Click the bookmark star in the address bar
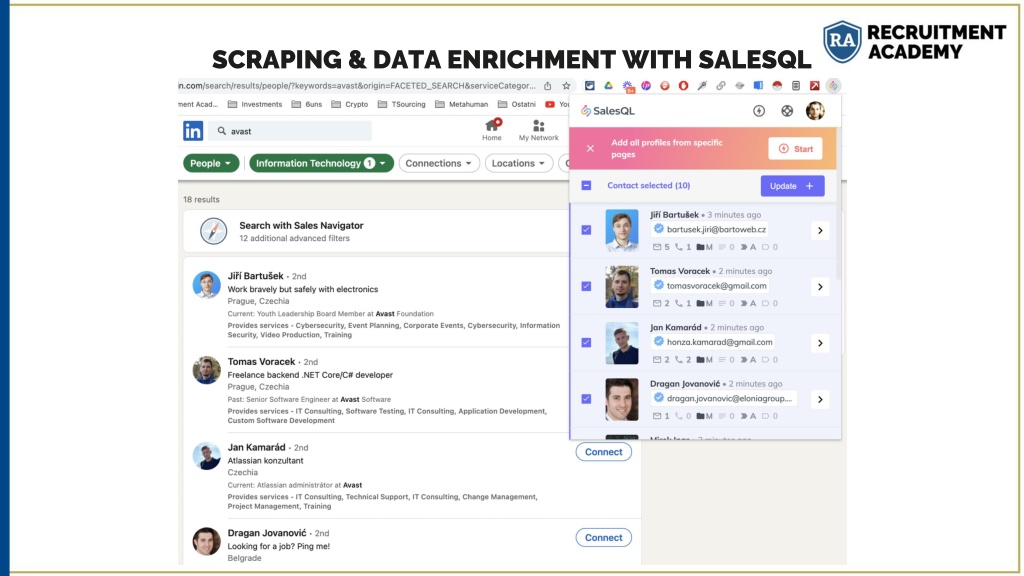The width and height of the screenshot is (1024, 576). click(x=566, y=86)
